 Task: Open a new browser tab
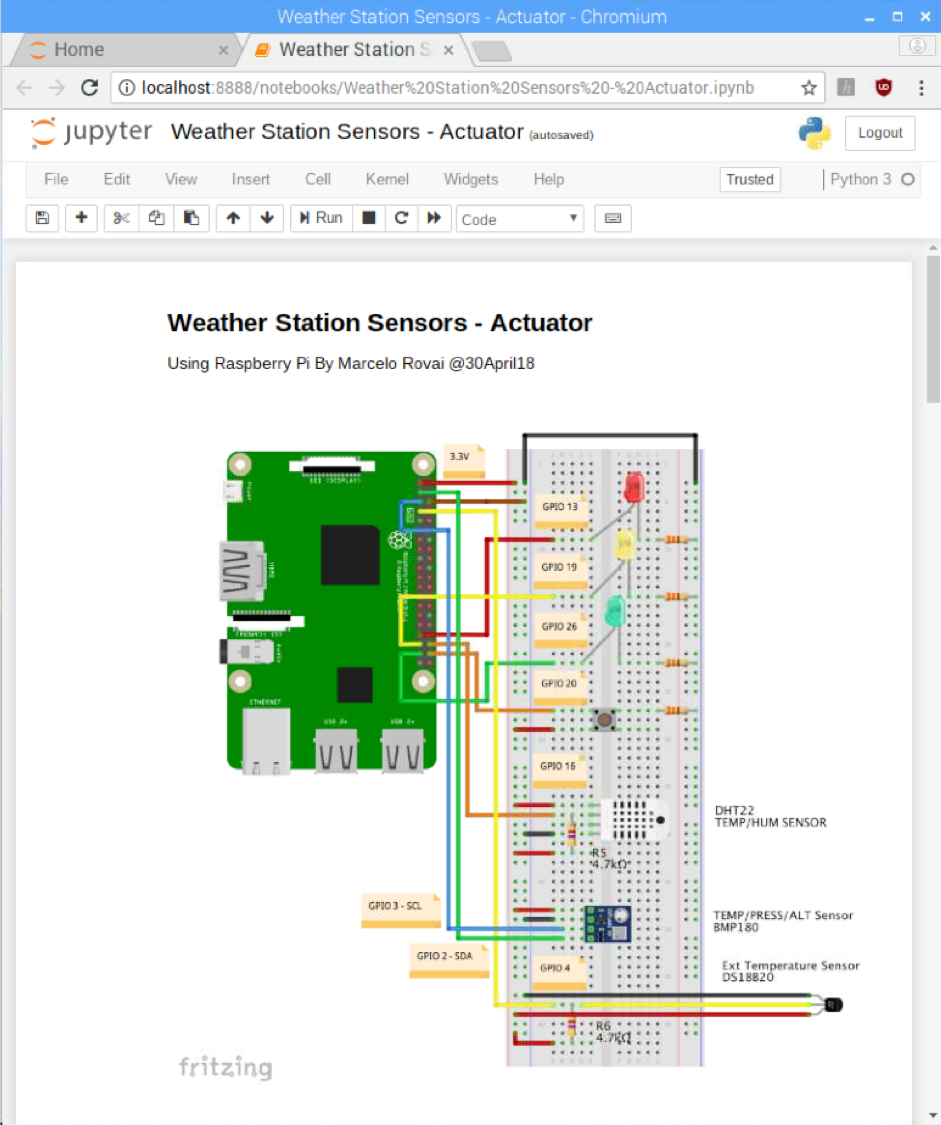[493, 51]
